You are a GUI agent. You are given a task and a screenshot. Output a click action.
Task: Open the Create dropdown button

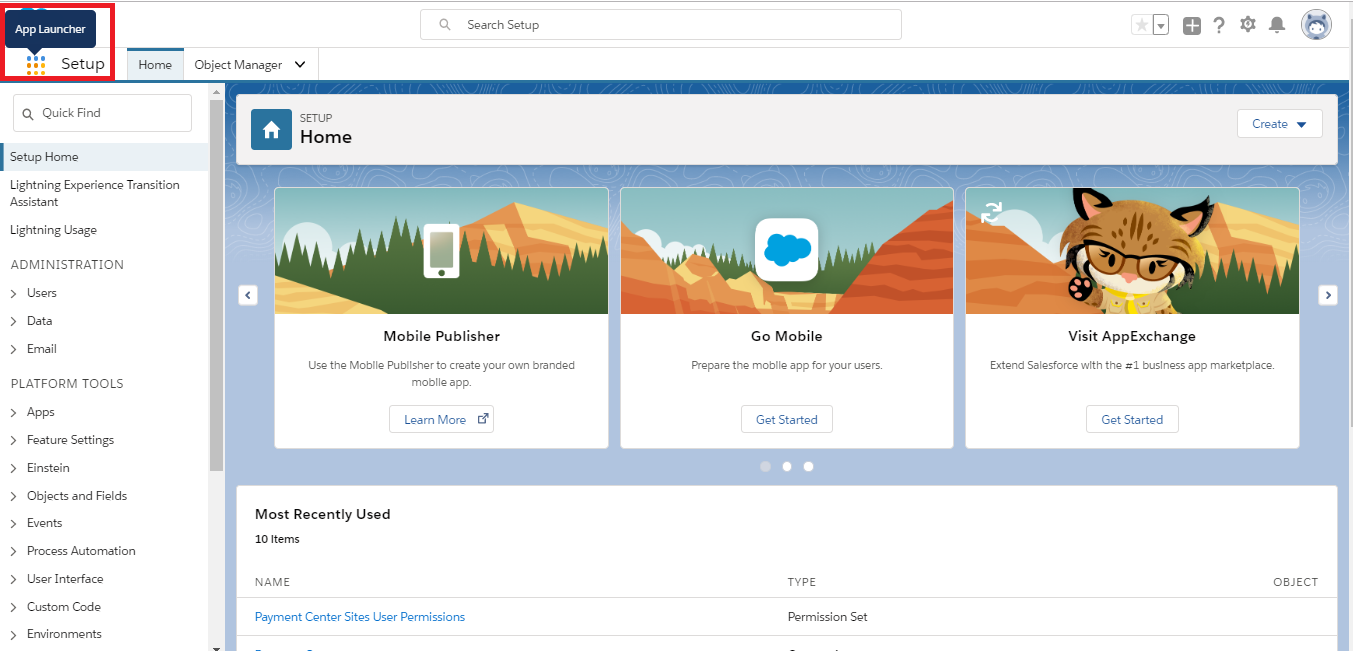click(x=1279, y=124)
